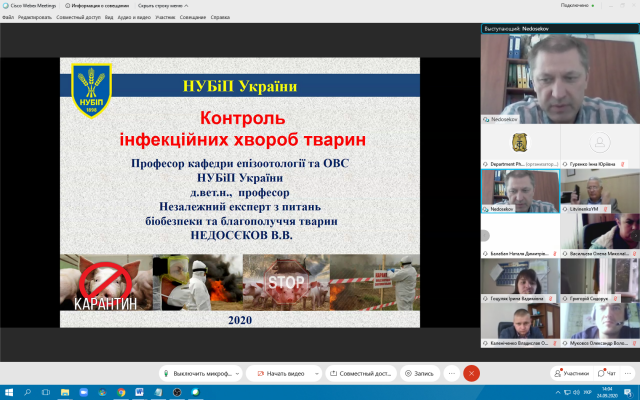Click muted mic icon on LitvinenkoVM tile
The image size is (640, 400).
[x=605, y=209]
